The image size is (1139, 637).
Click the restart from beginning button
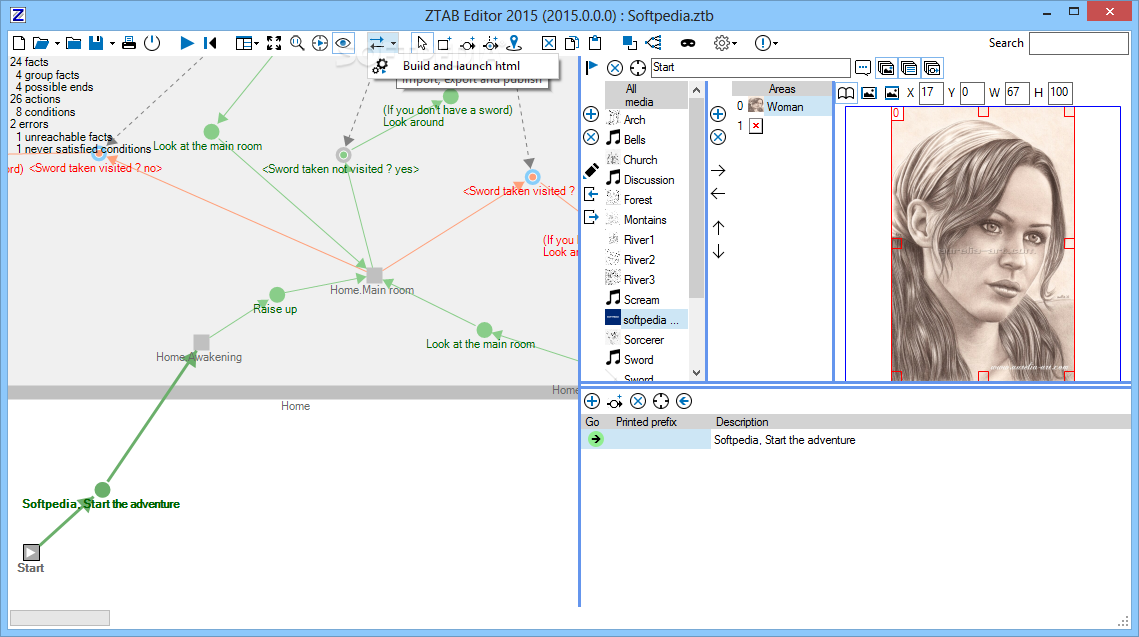coord(210,44)
